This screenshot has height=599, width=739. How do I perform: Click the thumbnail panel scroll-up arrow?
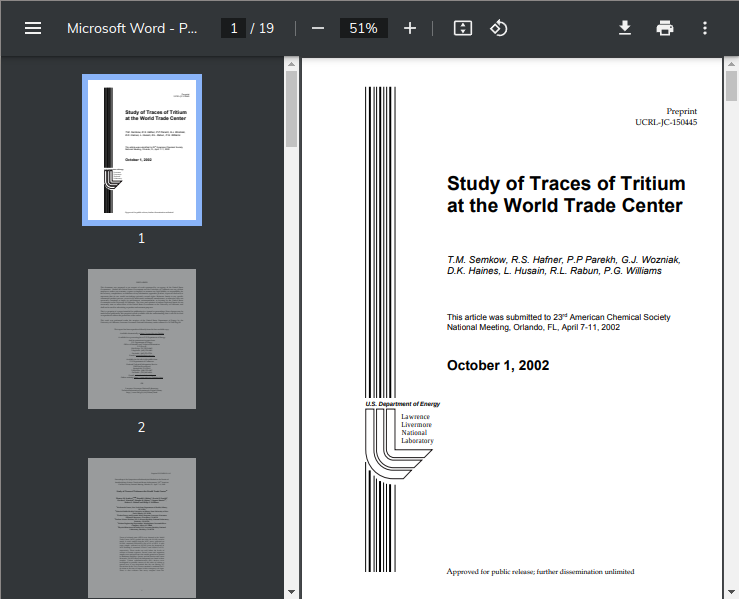coord(291,64)
